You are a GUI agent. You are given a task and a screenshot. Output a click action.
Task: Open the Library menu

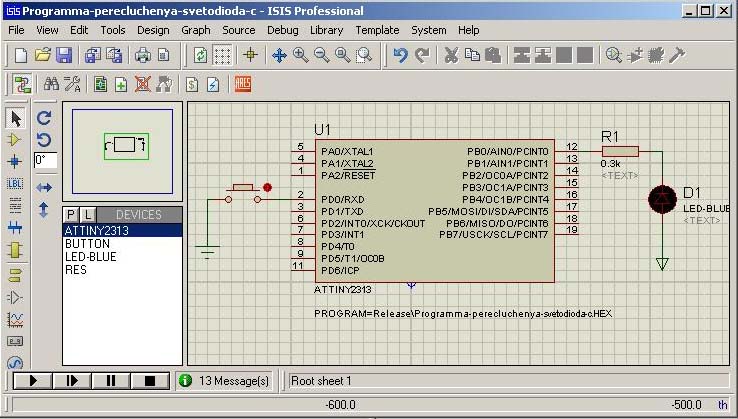(326, 30)
